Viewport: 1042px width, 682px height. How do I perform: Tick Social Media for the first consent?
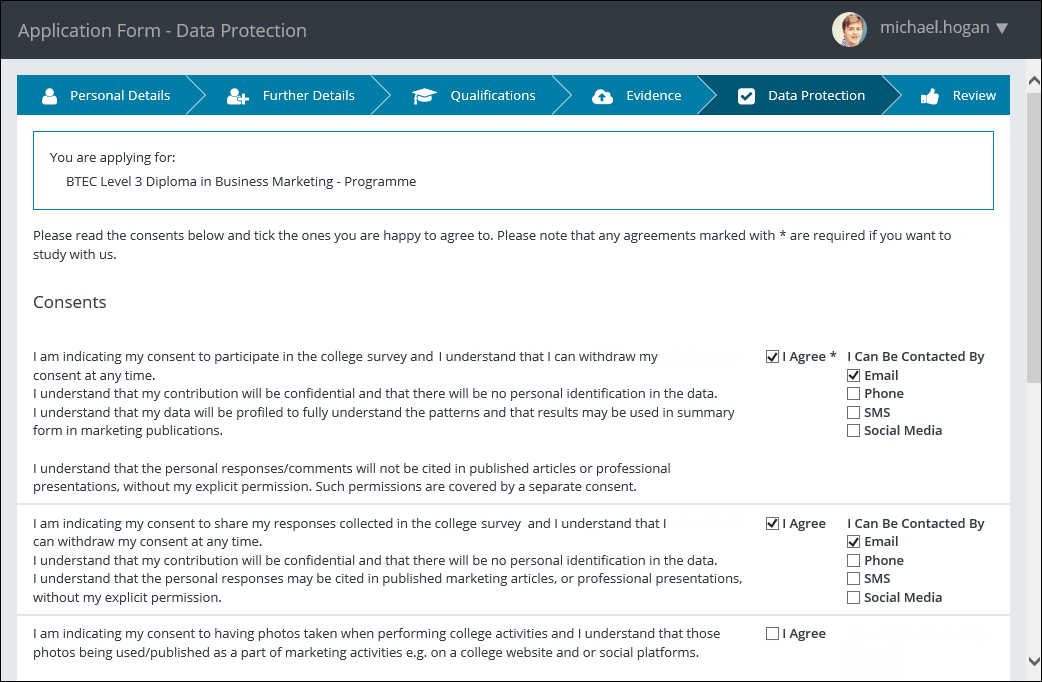[853, 431]
